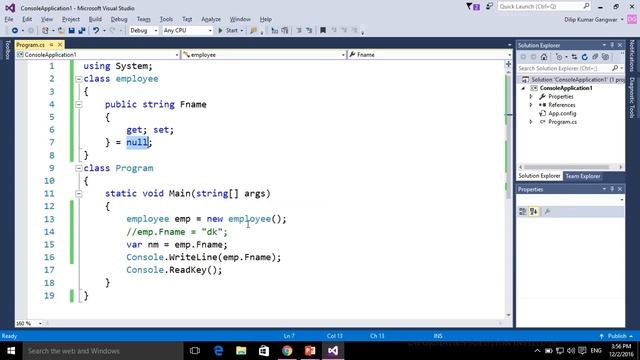Open PowerPoint from the taskbar
Viewport: 640px width, 360px height.
pos(310,351)
